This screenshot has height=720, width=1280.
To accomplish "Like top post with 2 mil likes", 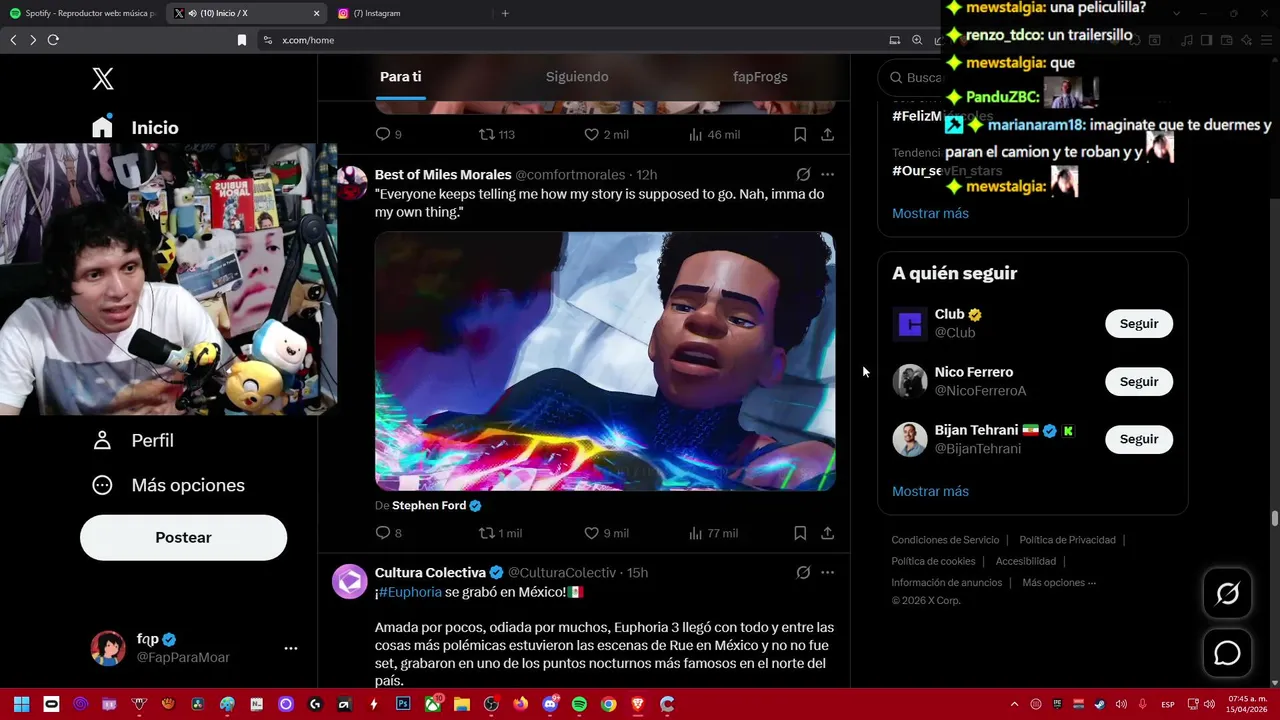I will pyautogui.click(x=606, y=134).
